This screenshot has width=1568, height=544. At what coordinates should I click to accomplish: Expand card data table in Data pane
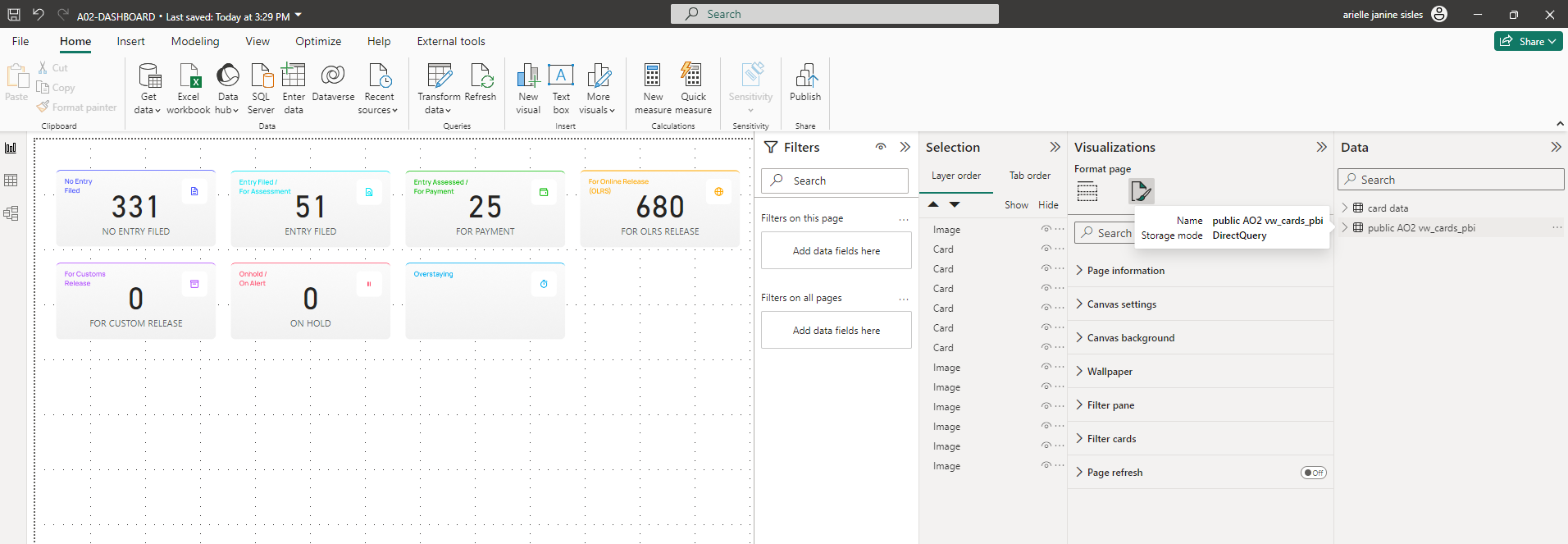point(1345,208)
